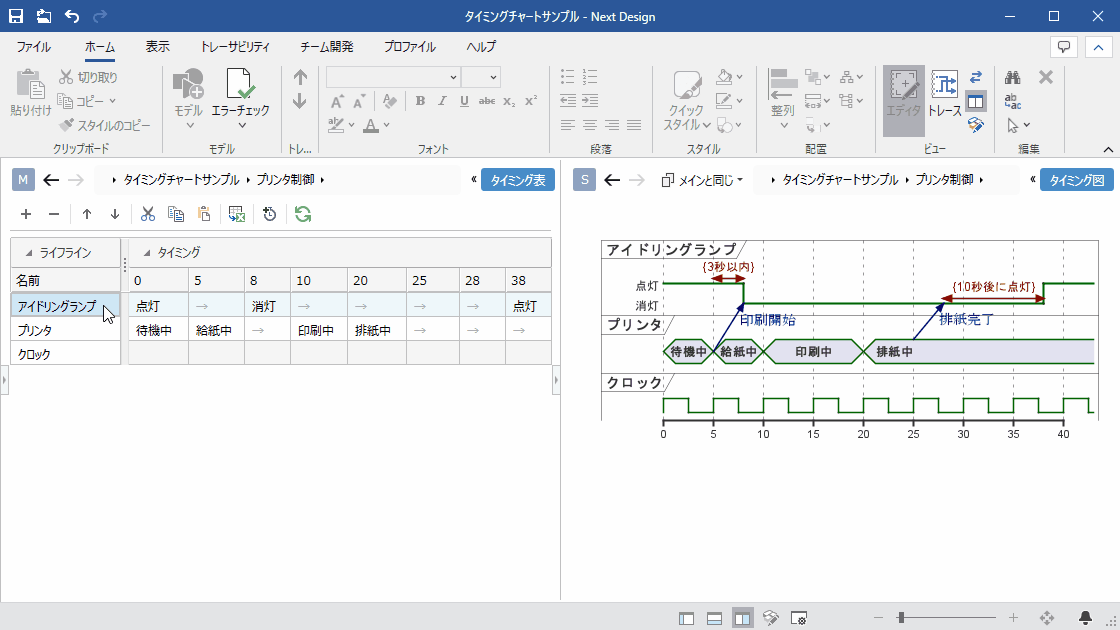This screenshot has height=630, width=1120.
Task: Go back in main editor navigation
Action: coord(51,180)
